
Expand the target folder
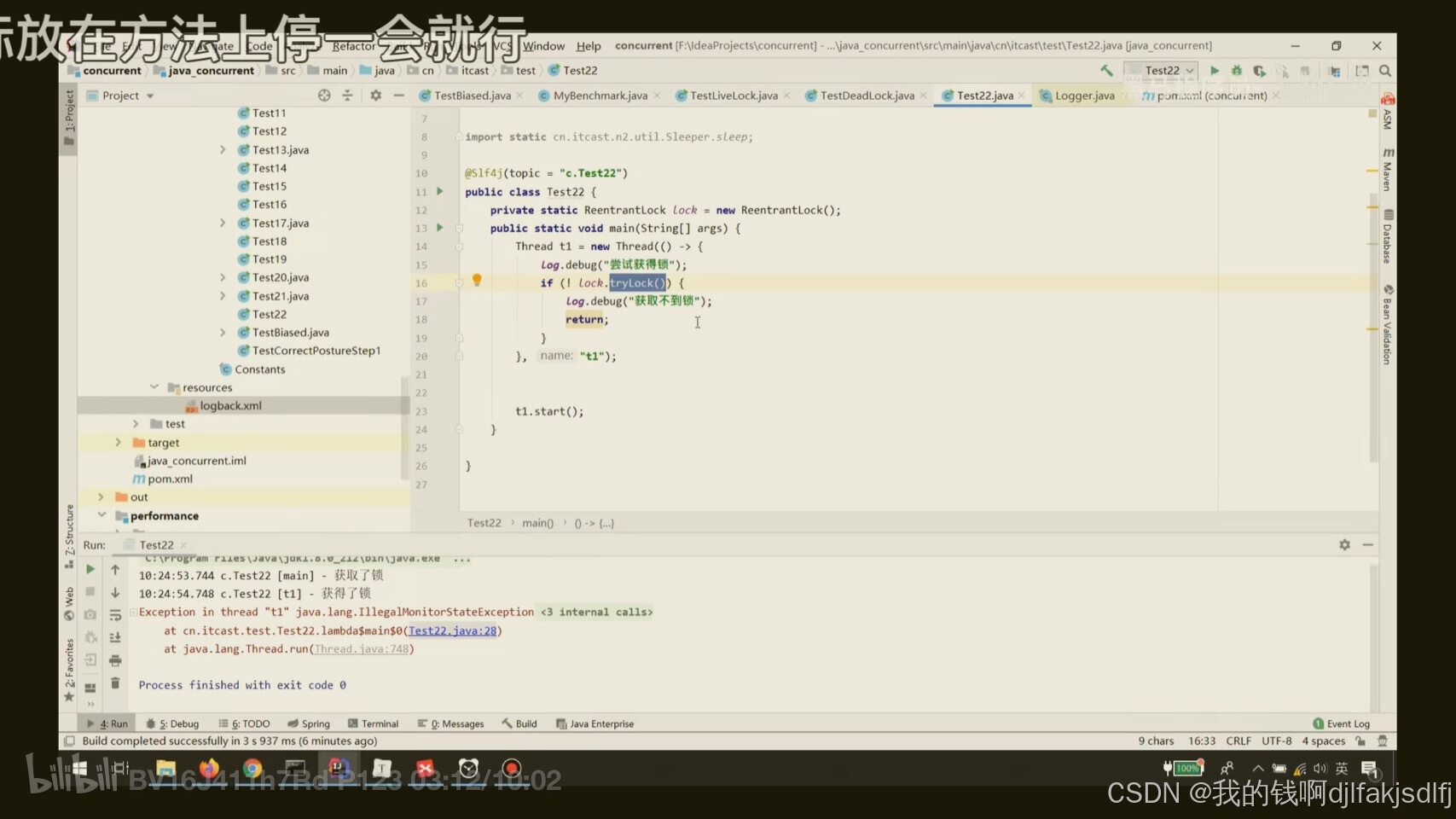[x=119, y=442]
